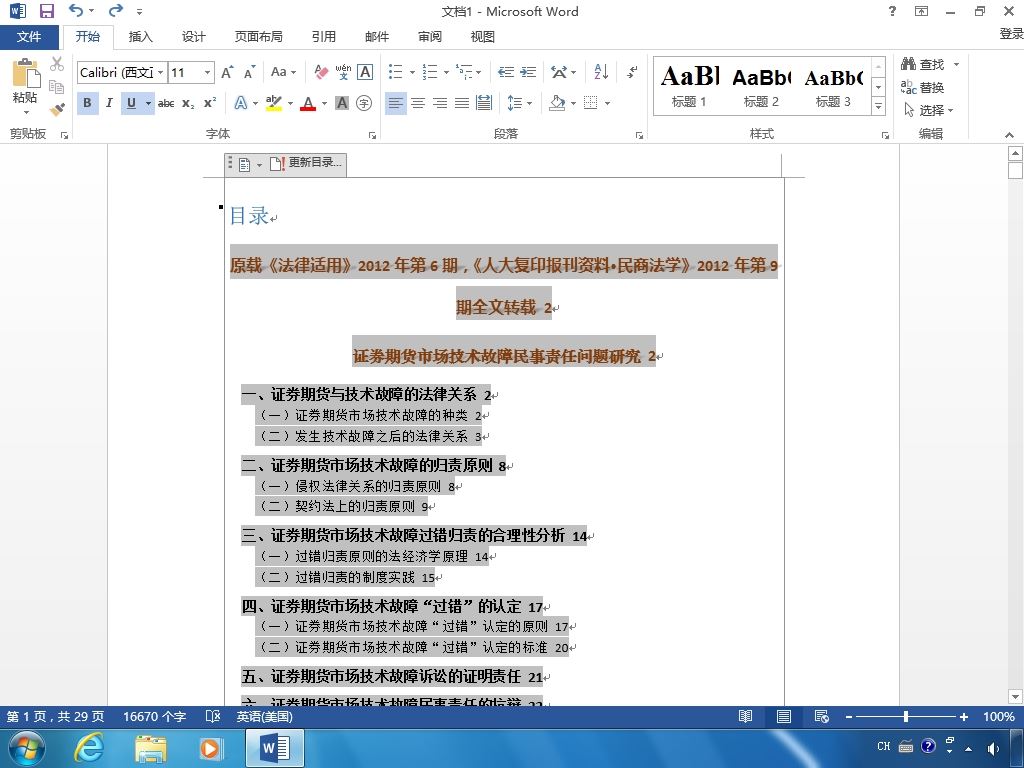This screenshot has height=768, width=1024.
Task: Switch to Print Layout view
Action: click(x=784, y=716)
